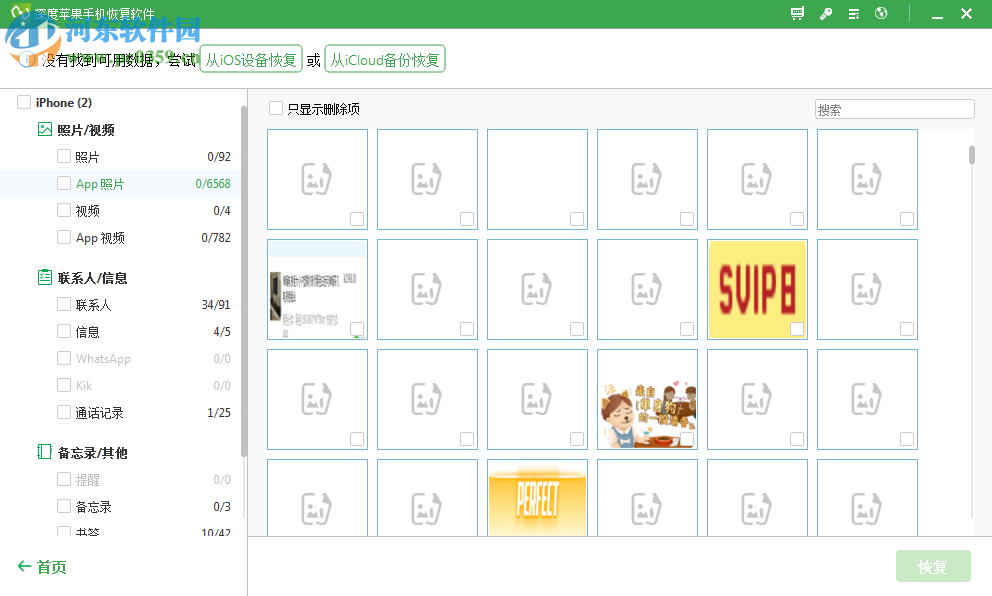The height and width of the screenshot is (596, 992).
Task: Select the App 视频 row showing 0/782
Action: (x=120, y=237)
